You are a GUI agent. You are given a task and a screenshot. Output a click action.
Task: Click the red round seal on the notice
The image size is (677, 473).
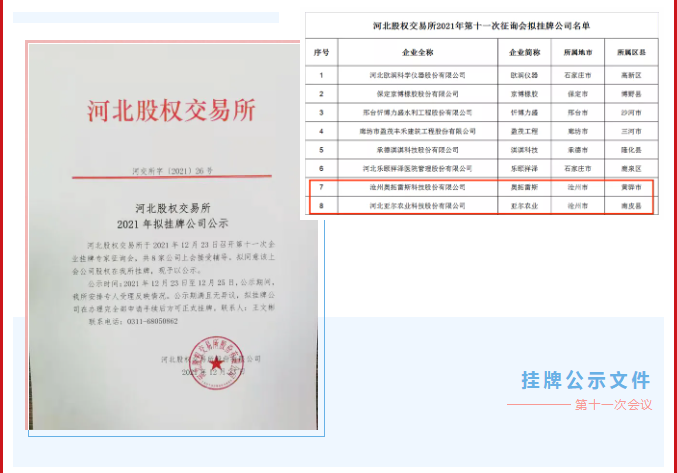(216, 363)
